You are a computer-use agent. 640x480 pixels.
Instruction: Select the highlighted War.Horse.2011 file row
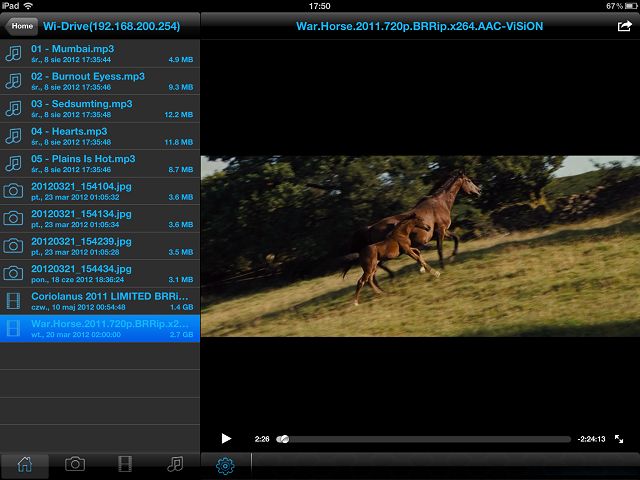[100, 329]
